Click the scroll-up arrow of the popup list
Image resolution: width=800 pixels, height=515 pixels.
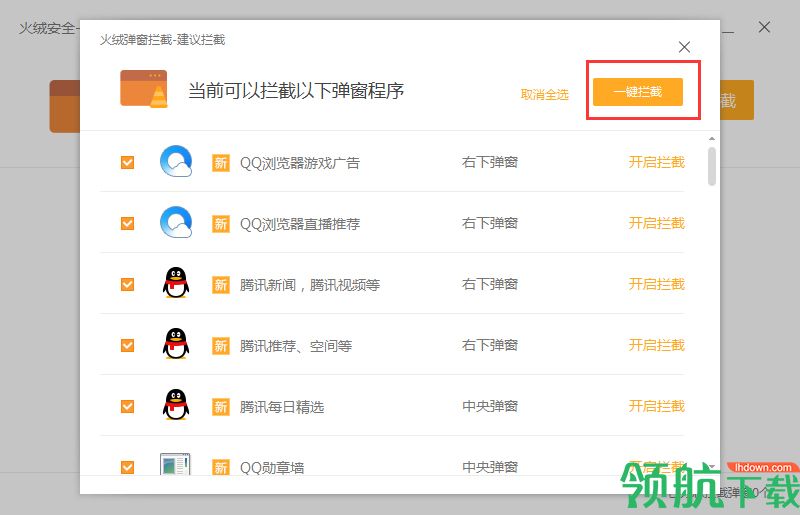[x=712, y=139]
